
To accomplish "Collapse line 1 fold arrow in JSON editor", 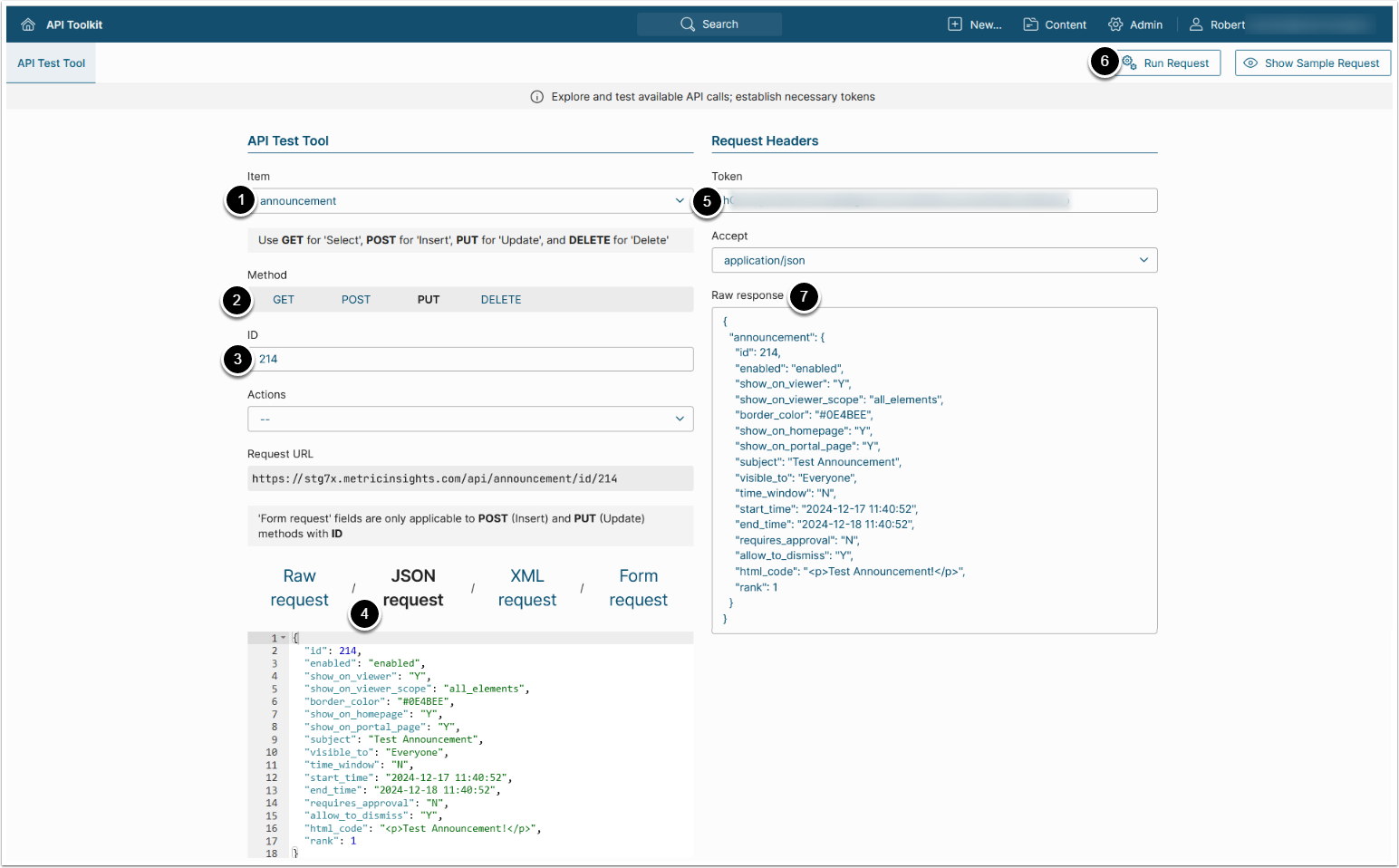I will click(284, 638).
